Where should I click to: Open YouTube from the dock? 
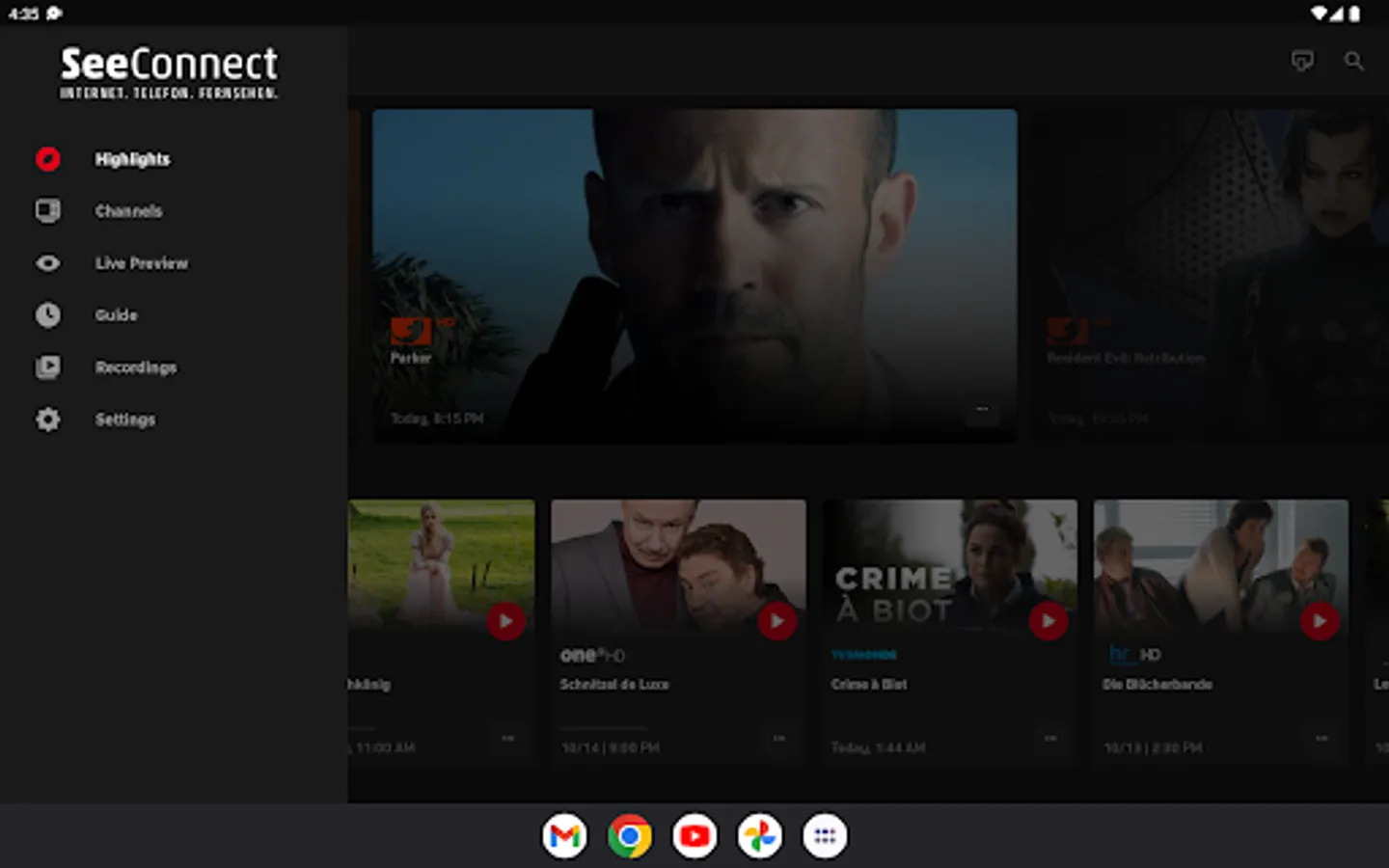(694, 836)
